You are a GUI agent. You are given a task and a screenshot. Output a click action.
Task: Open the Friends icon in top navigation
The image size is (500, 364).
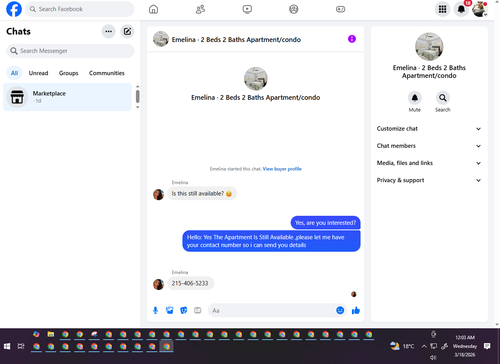coord(200,9)
